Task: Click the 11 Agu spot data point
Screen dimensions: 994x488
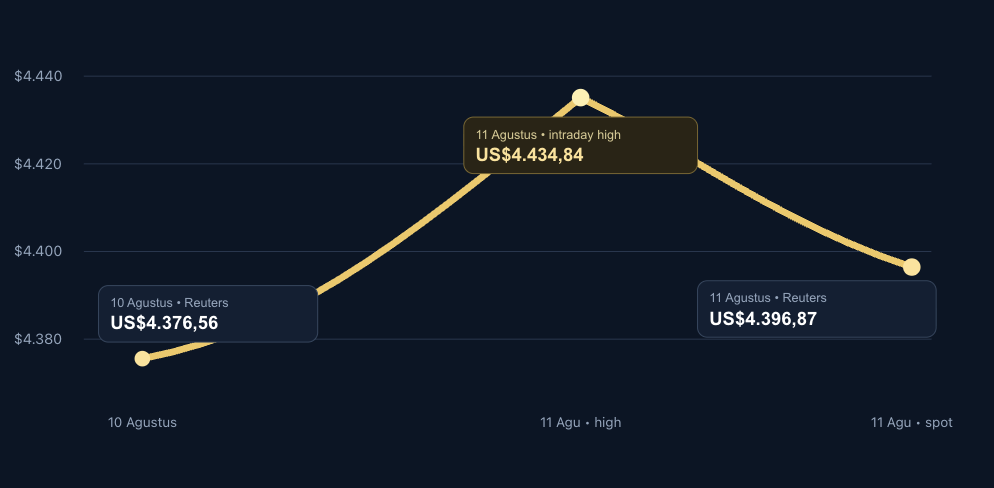Action: [912, 267]
